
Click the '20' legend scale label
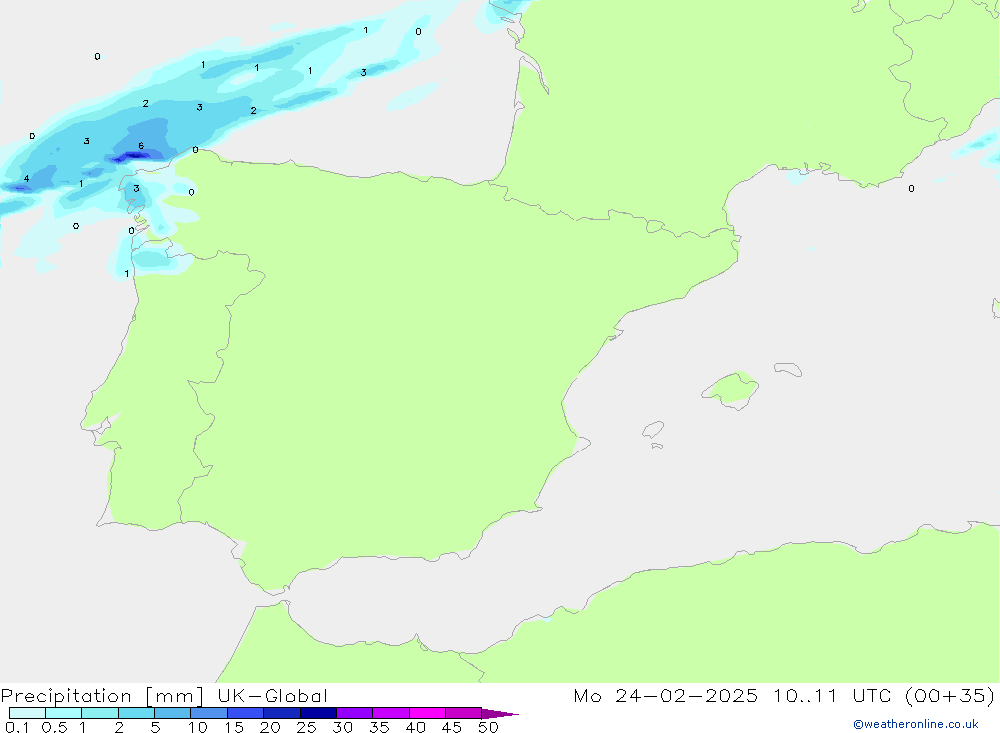click(x=270, y=727)
